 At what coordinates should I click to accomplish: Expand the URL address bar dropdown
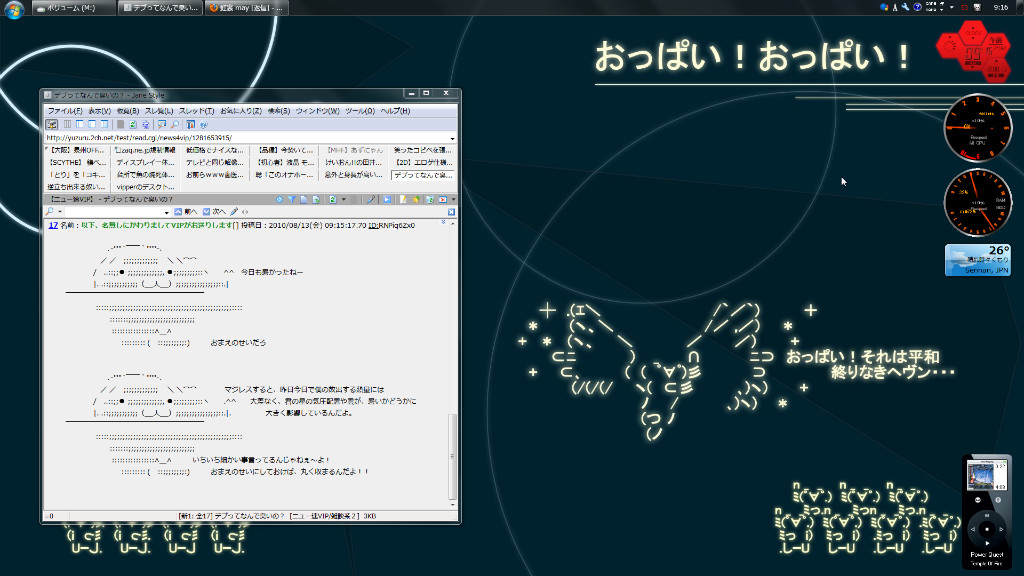pos(452,138)
